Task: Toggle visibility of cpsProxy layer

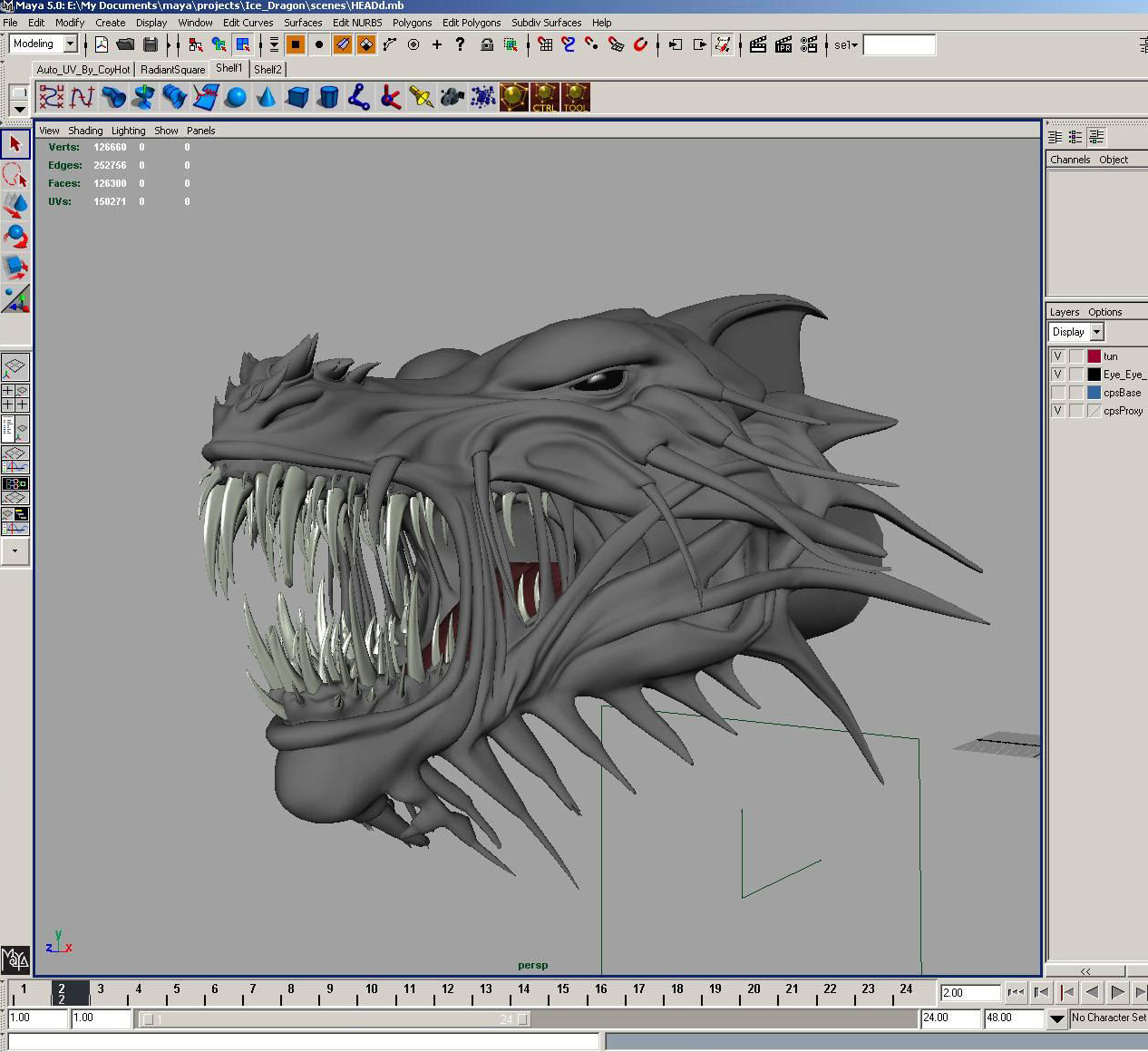Action: tap(1057, 411)
